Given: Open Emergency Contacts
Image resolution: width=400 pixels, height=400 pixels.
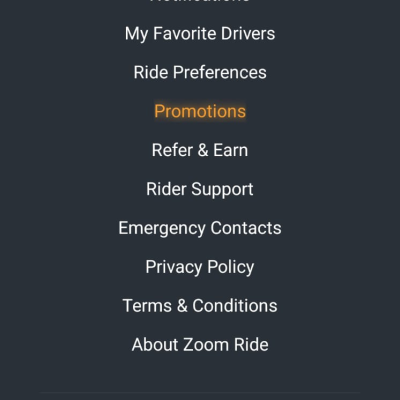Looking at the screenshot, I should click(200, 228).
